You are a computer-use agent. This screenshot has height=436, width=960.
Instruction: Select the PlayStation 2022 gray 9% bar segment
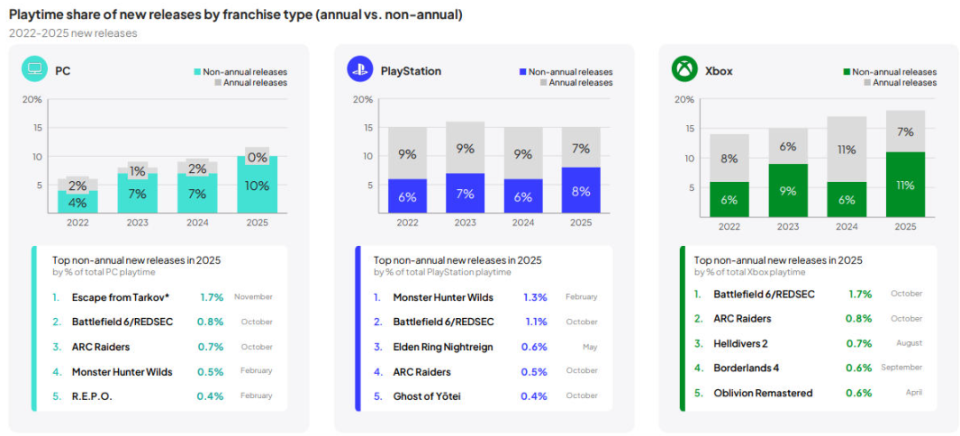tap(407, 153)
